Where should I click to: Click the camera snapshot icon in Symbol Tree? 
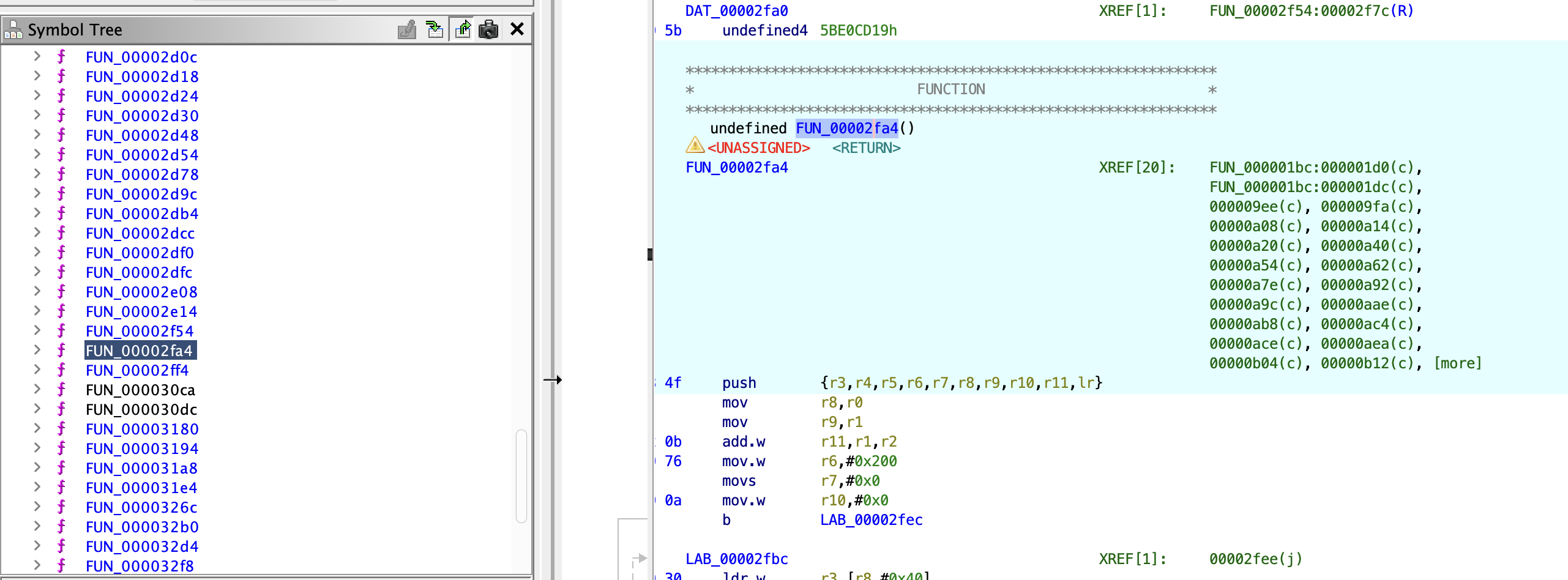coord(488,29)
